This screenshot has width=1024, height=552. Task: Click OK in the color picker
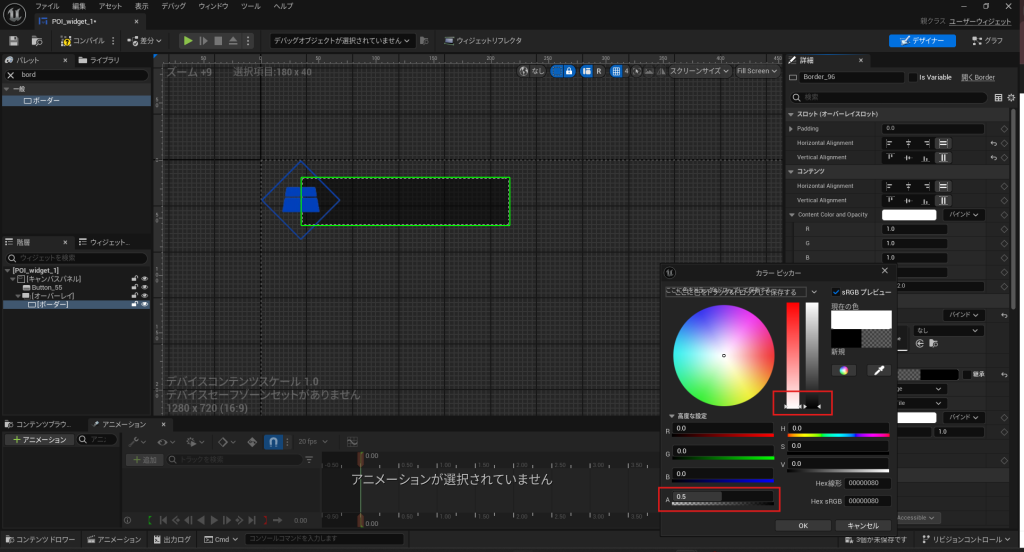801,525
